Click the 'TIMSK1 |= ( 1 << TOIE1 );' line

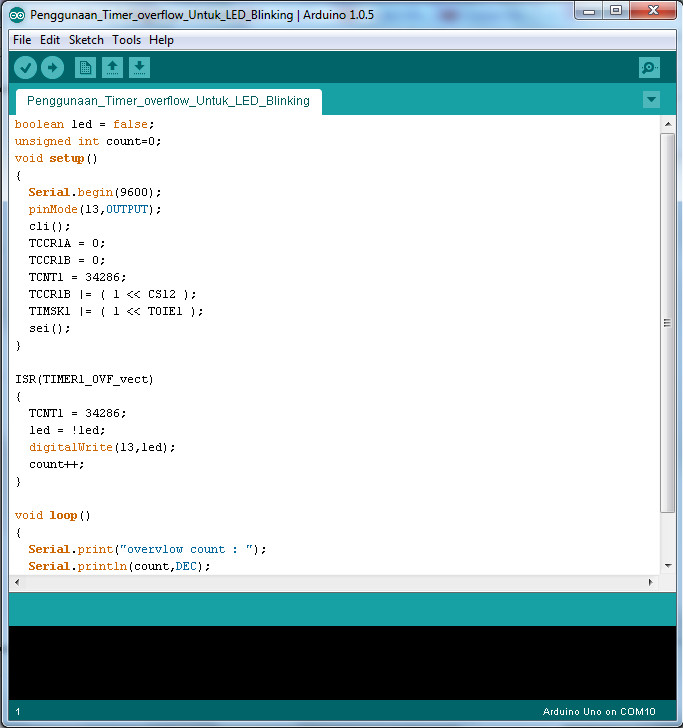116,311
